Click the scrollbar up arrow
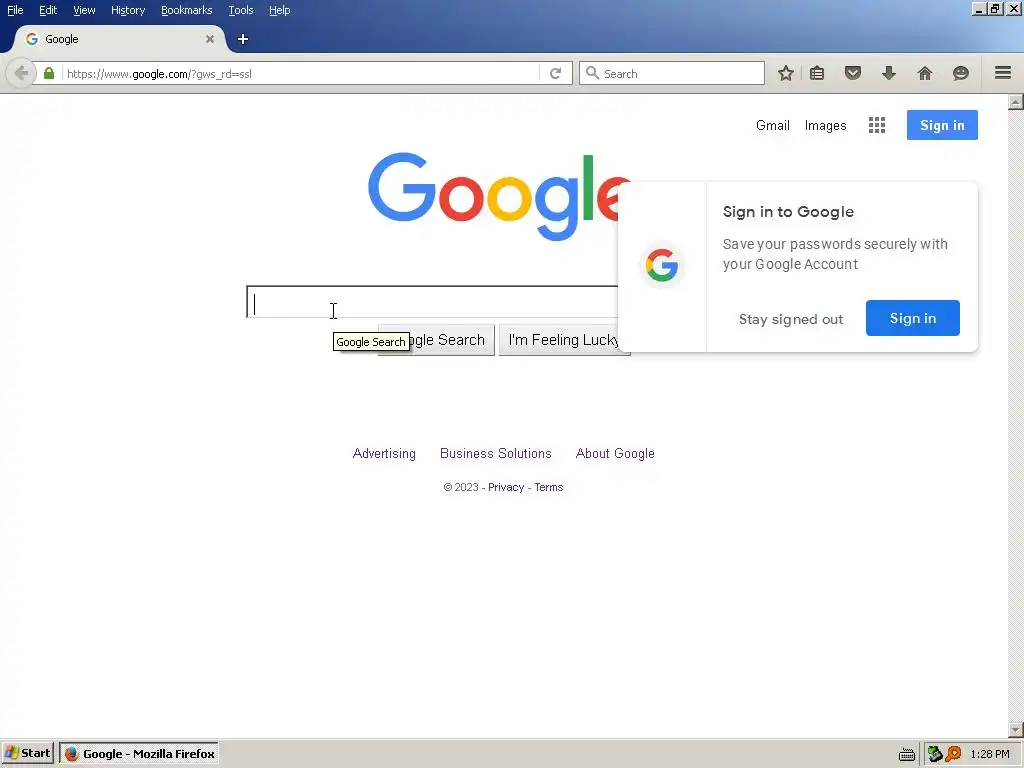 (x=1016, y=102)
